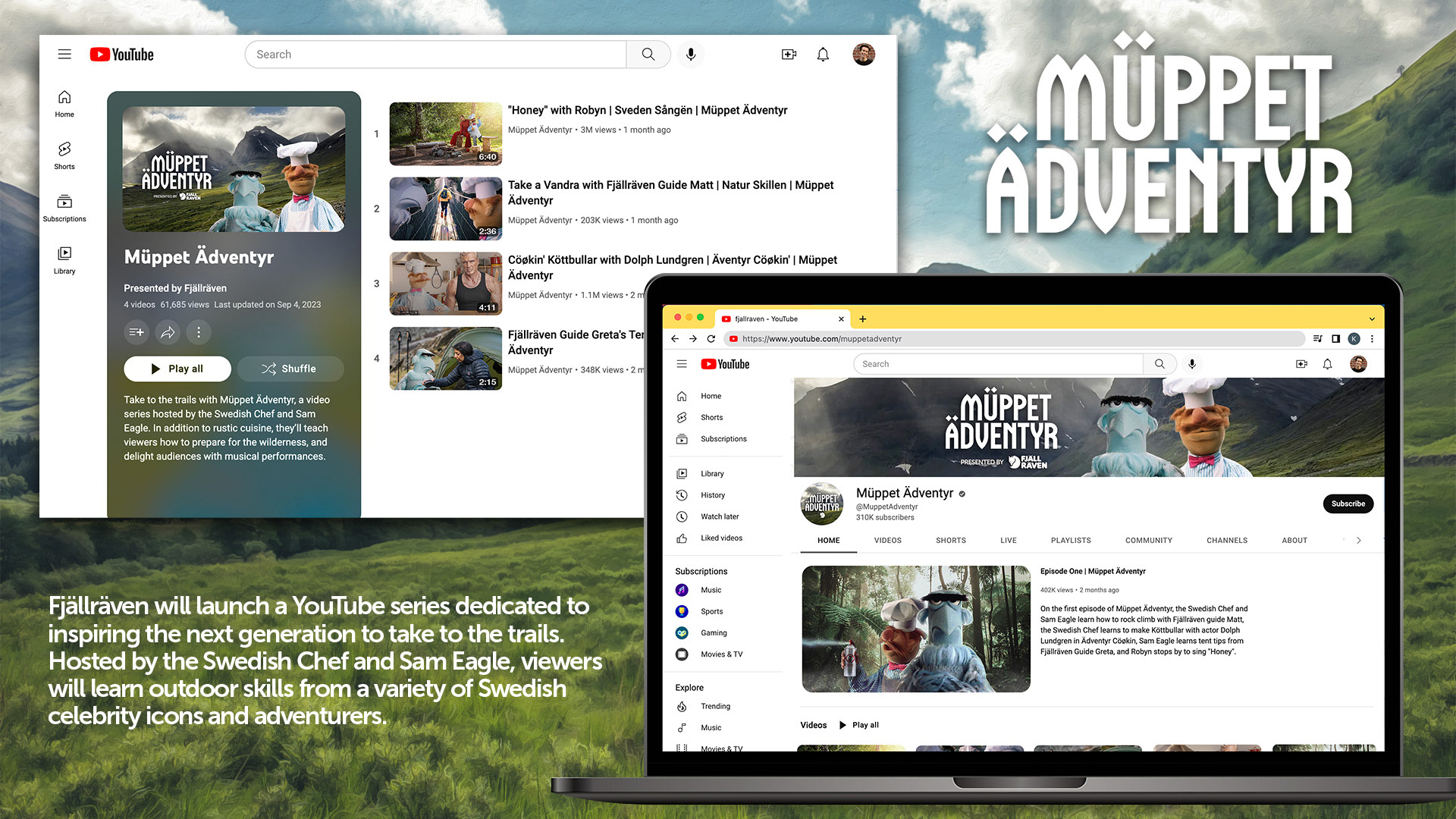
Task: Click Play all beside Videos on channel
Action: click(x=858, y=726)
